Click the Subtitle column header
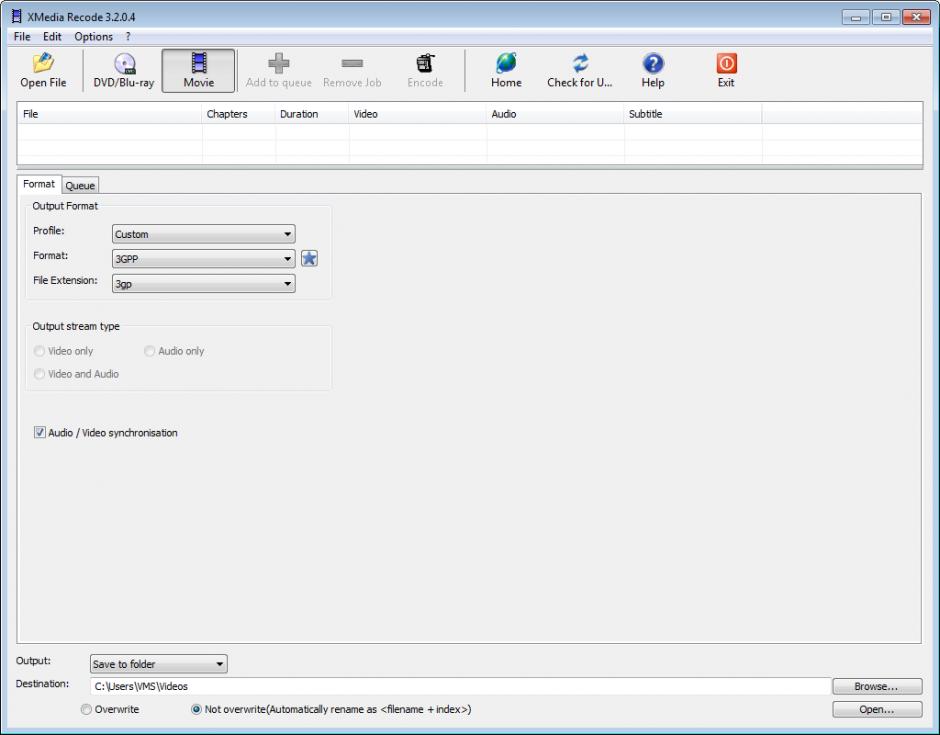940x735 pixels. pos(693,114)
